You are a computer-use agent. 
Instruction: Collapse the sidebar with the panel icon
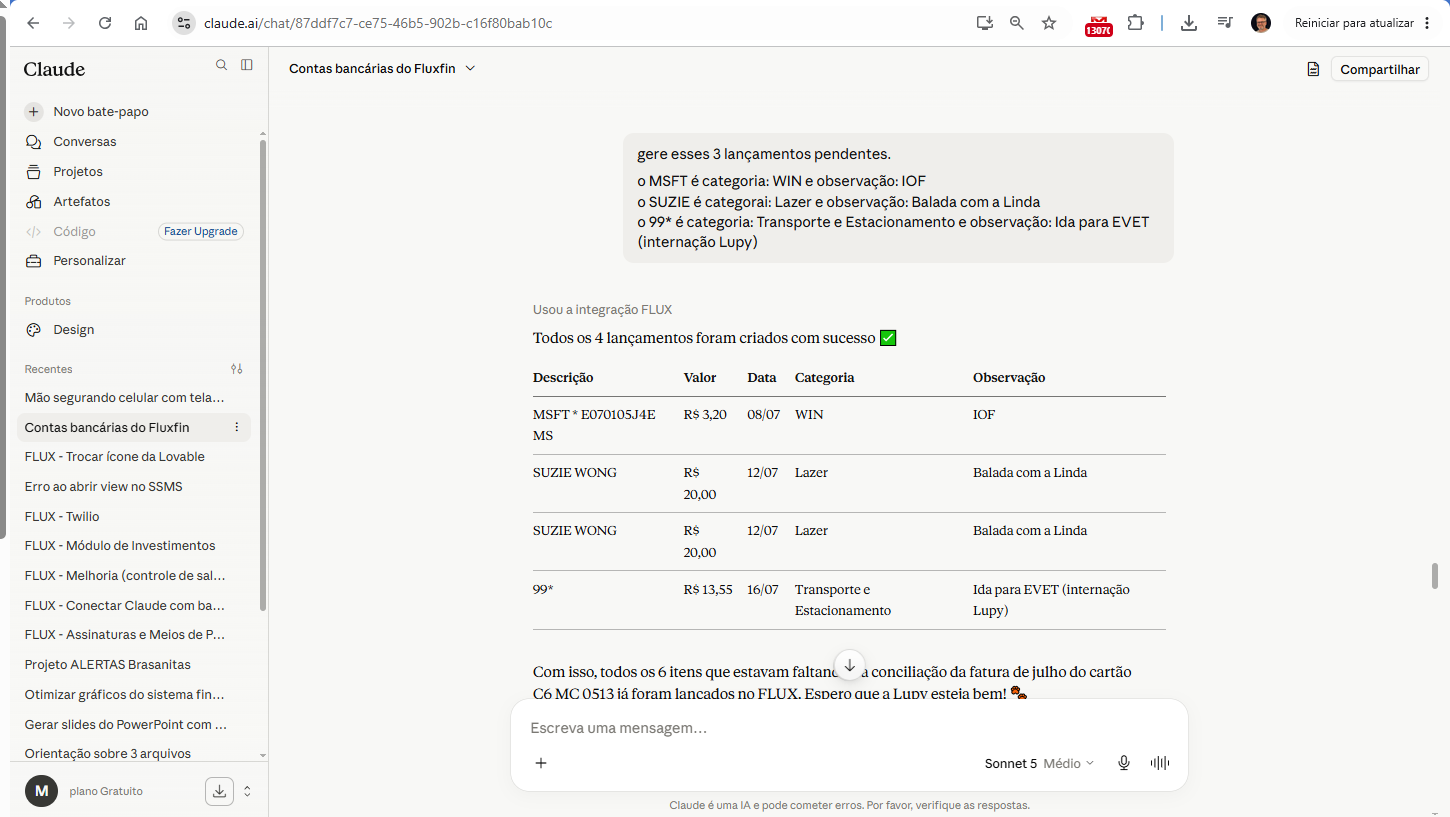click(247, 65)
